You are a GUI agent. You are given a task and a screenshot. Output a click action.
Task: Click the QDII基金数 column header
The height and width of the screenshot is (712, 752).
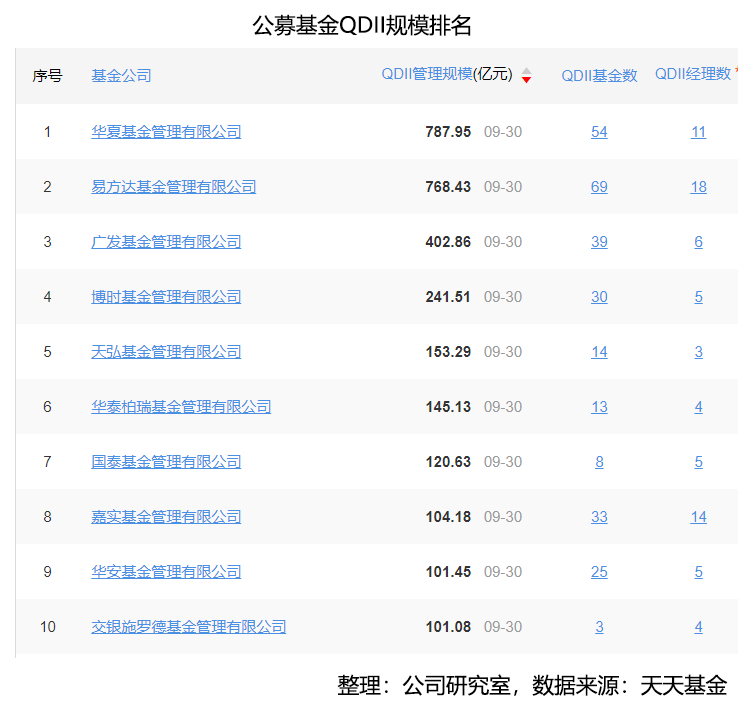click(599, 76)
